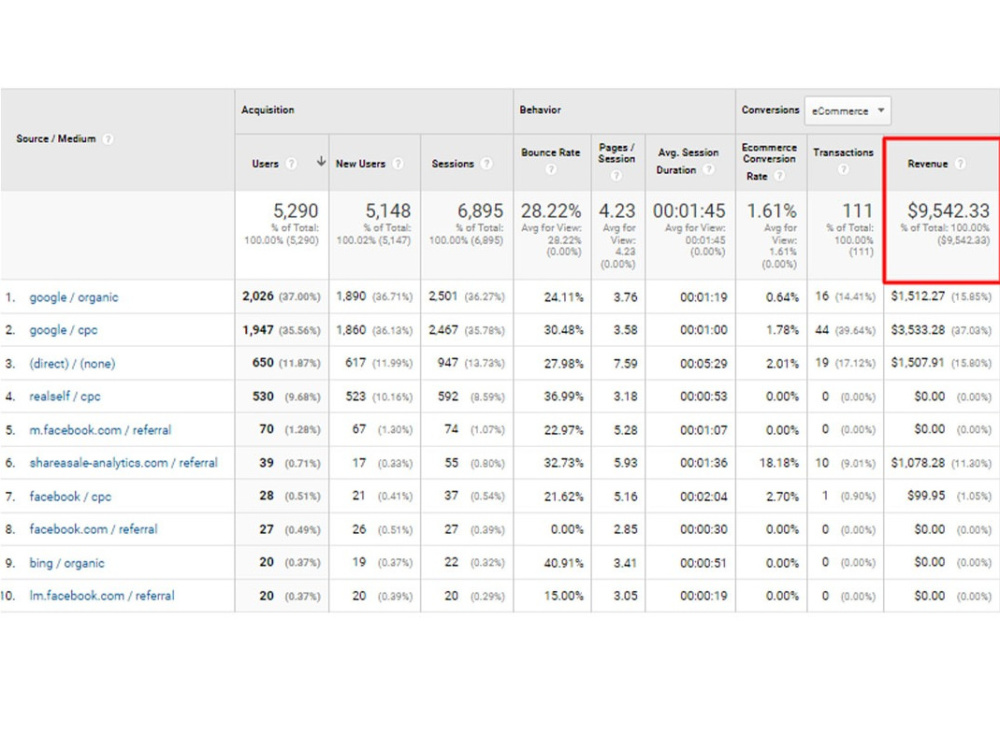This screenshot has width=1000, height=750.
Task: Select google / organic revenue $1,512.27
Action: tap(918, 297)
